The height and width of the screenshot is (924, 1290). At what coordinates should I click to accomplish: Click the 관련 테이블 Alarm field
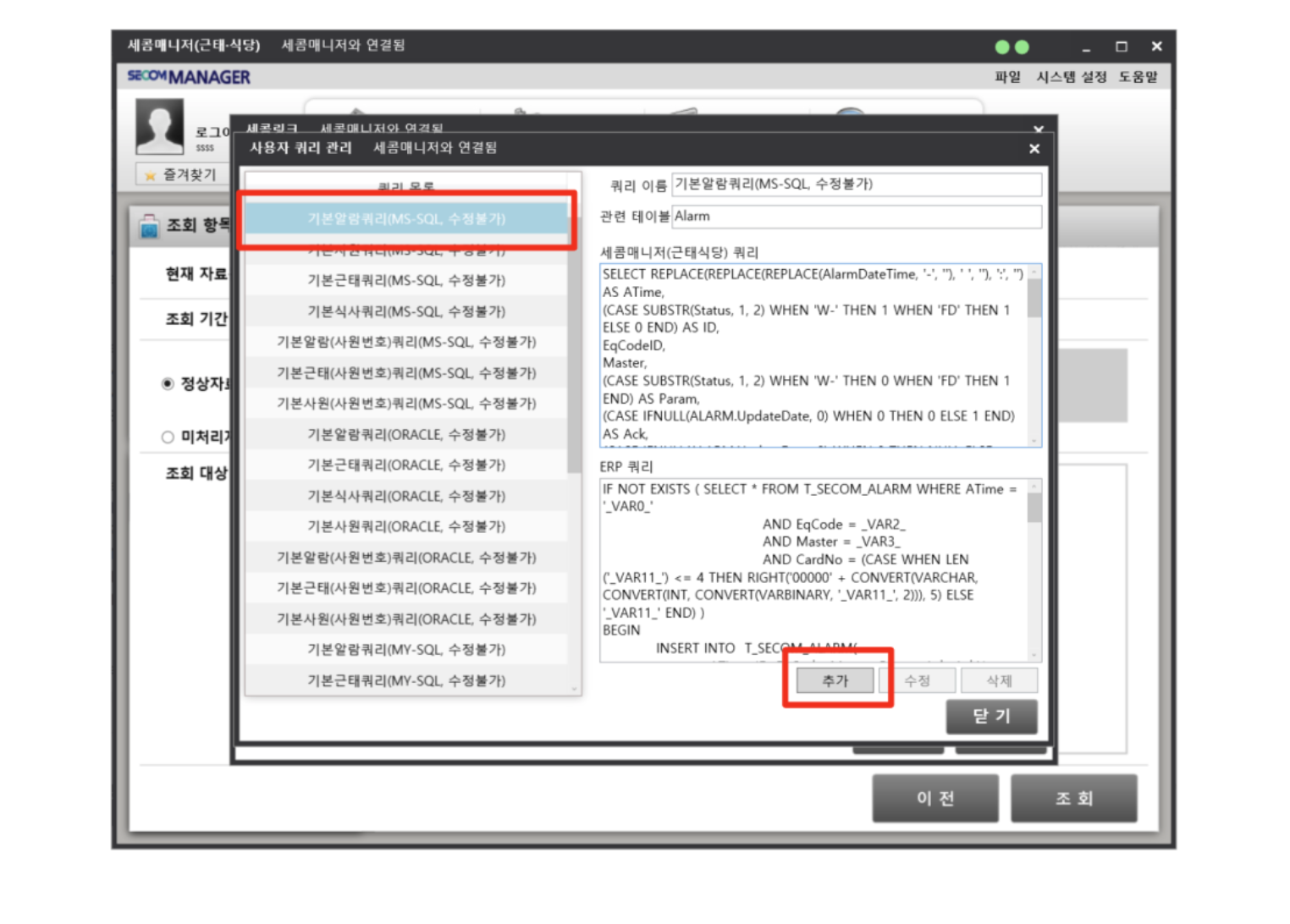tap(856, 217)
